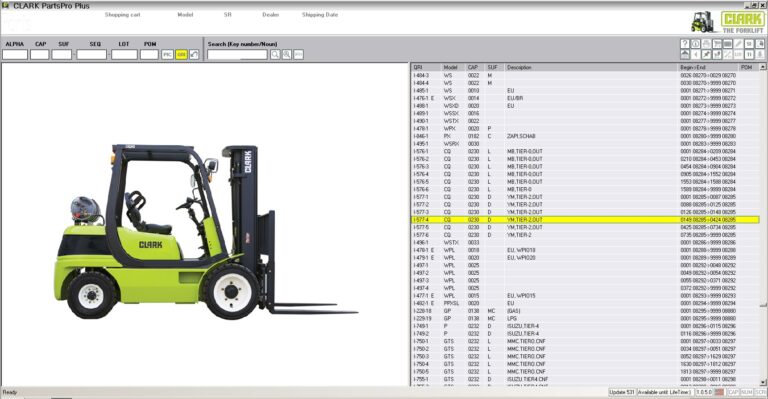Click the Update 531 status bar entry

(622, 392)
